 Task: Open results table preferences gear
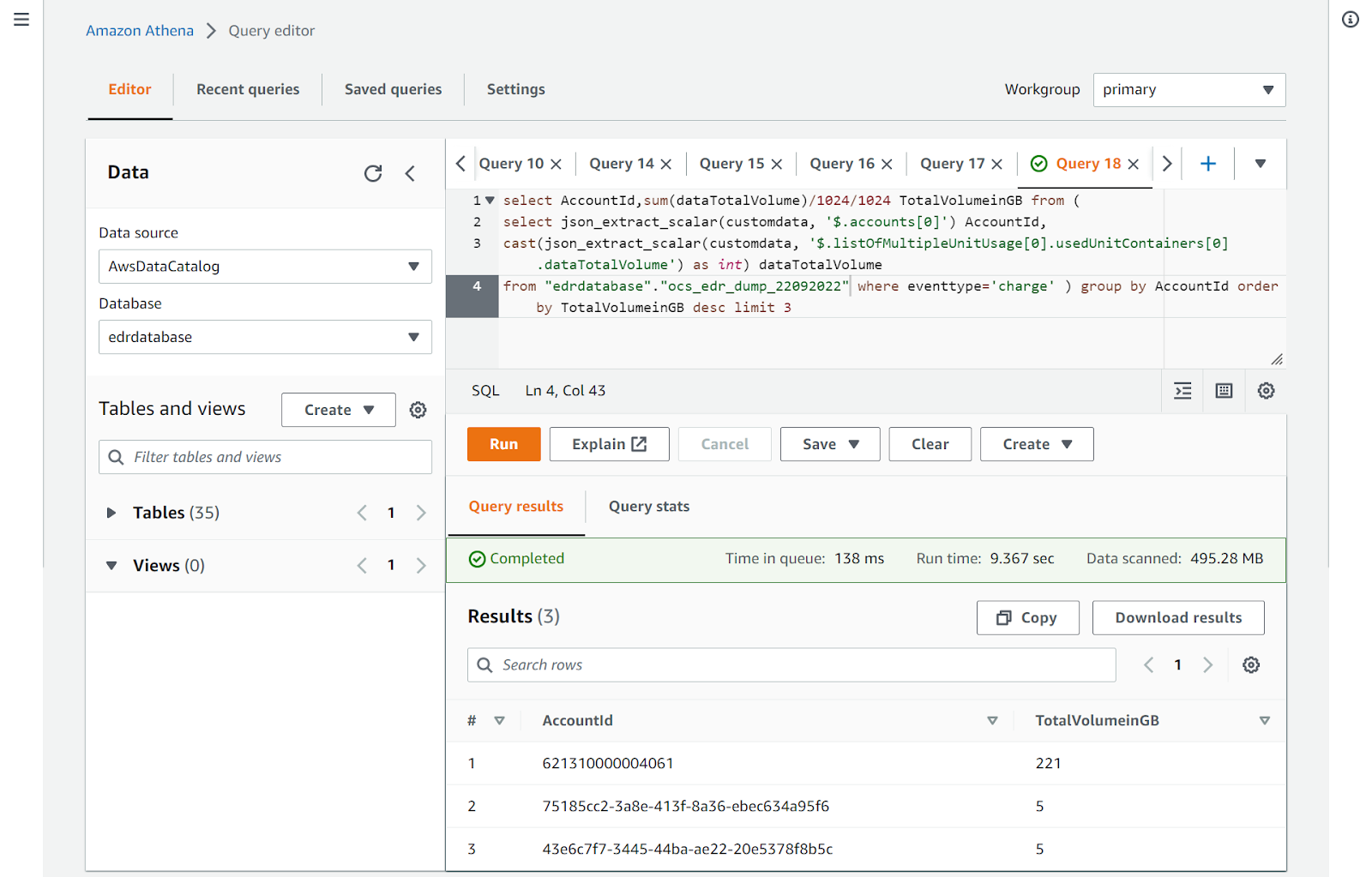tap(1252, 665)
